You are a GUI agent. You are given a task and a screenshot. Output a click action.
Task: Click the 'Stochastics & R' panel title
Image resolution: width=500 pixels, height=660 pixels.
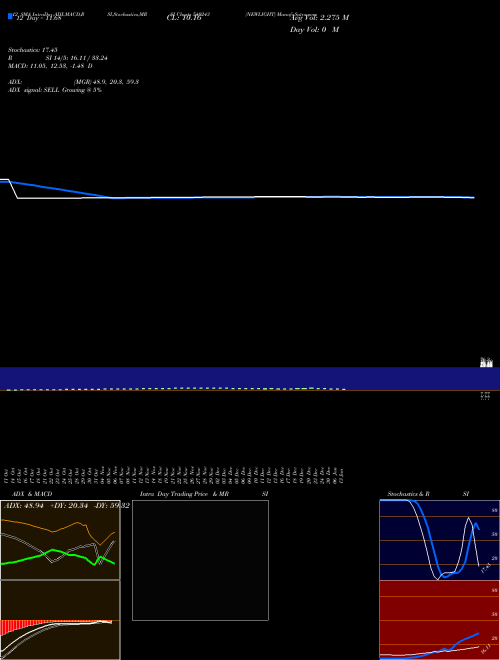coord(408,494)
